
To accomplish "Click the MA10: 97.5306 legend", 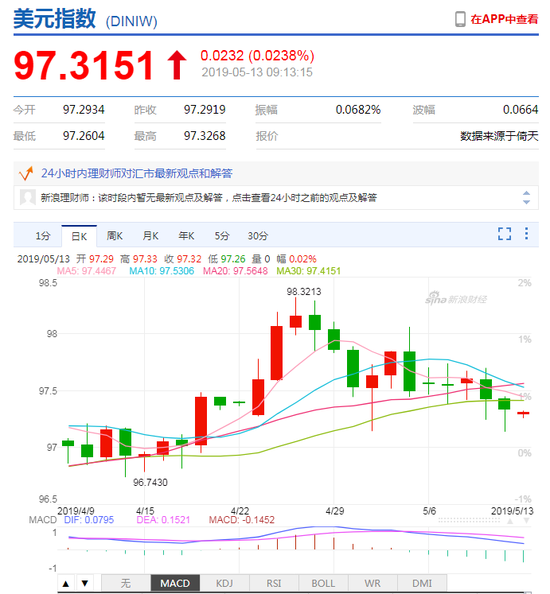I will click(161, 271).
